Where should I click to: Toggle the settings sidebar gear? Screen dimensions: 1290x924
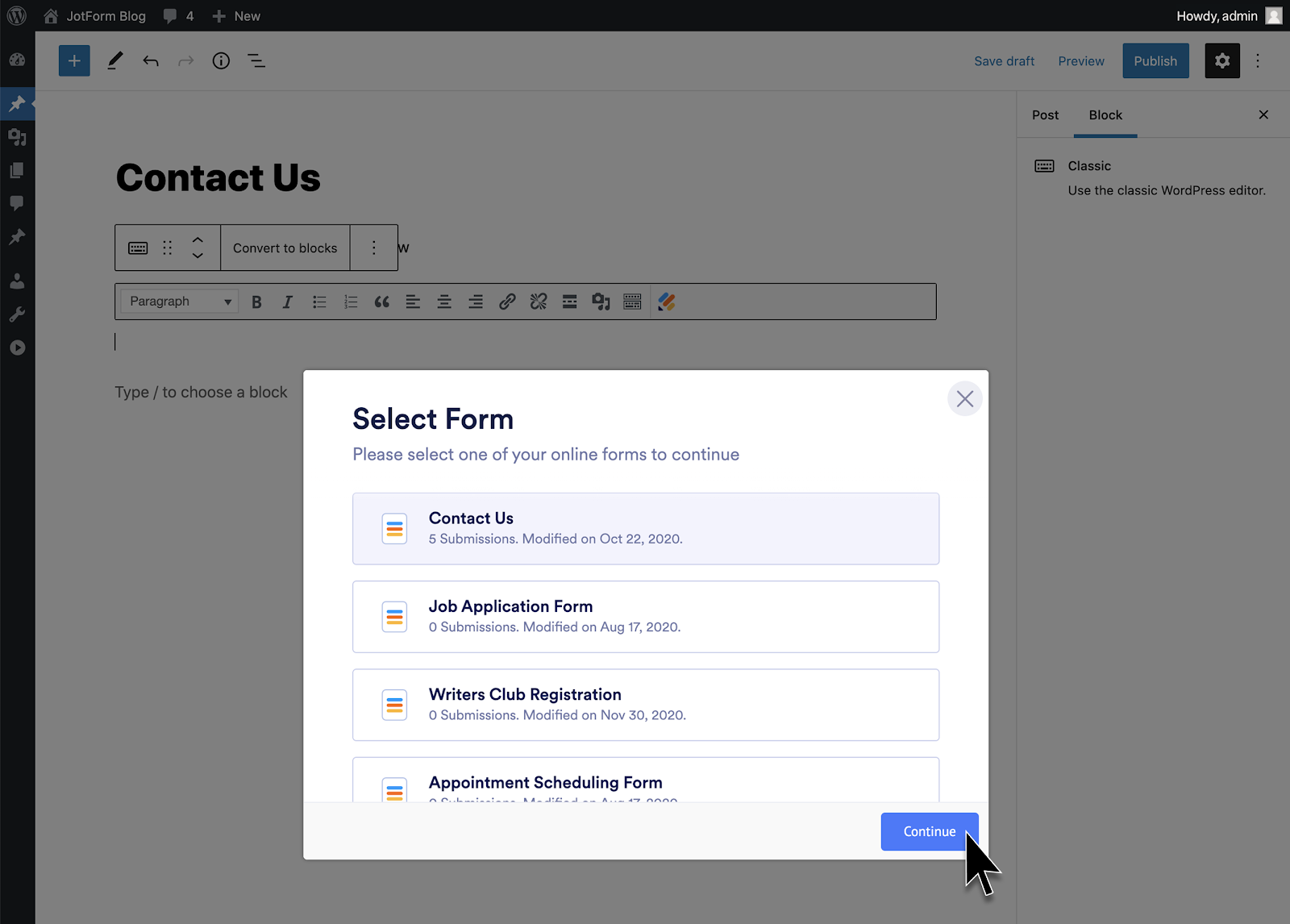(x=1222, y=61)
